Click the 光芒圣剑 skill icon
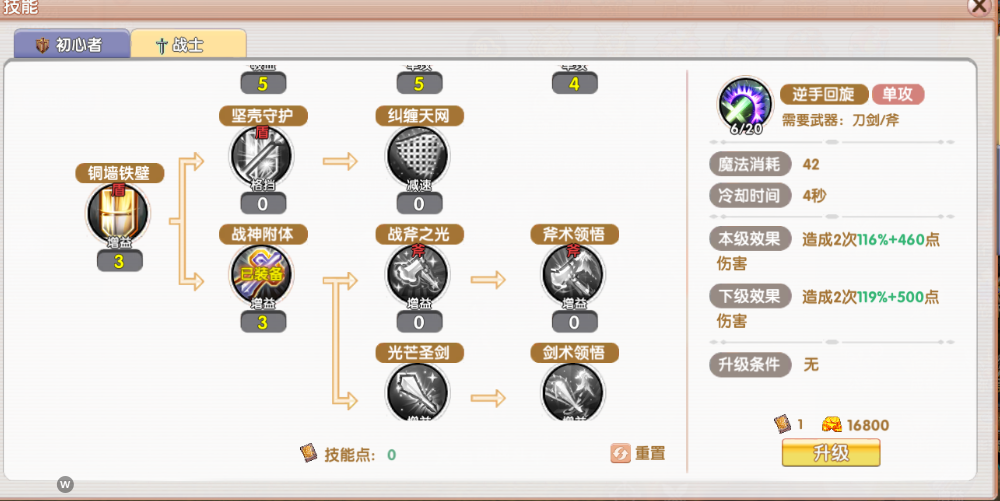This screenshot has width=1000, height=501. click(x=418, y=392)
